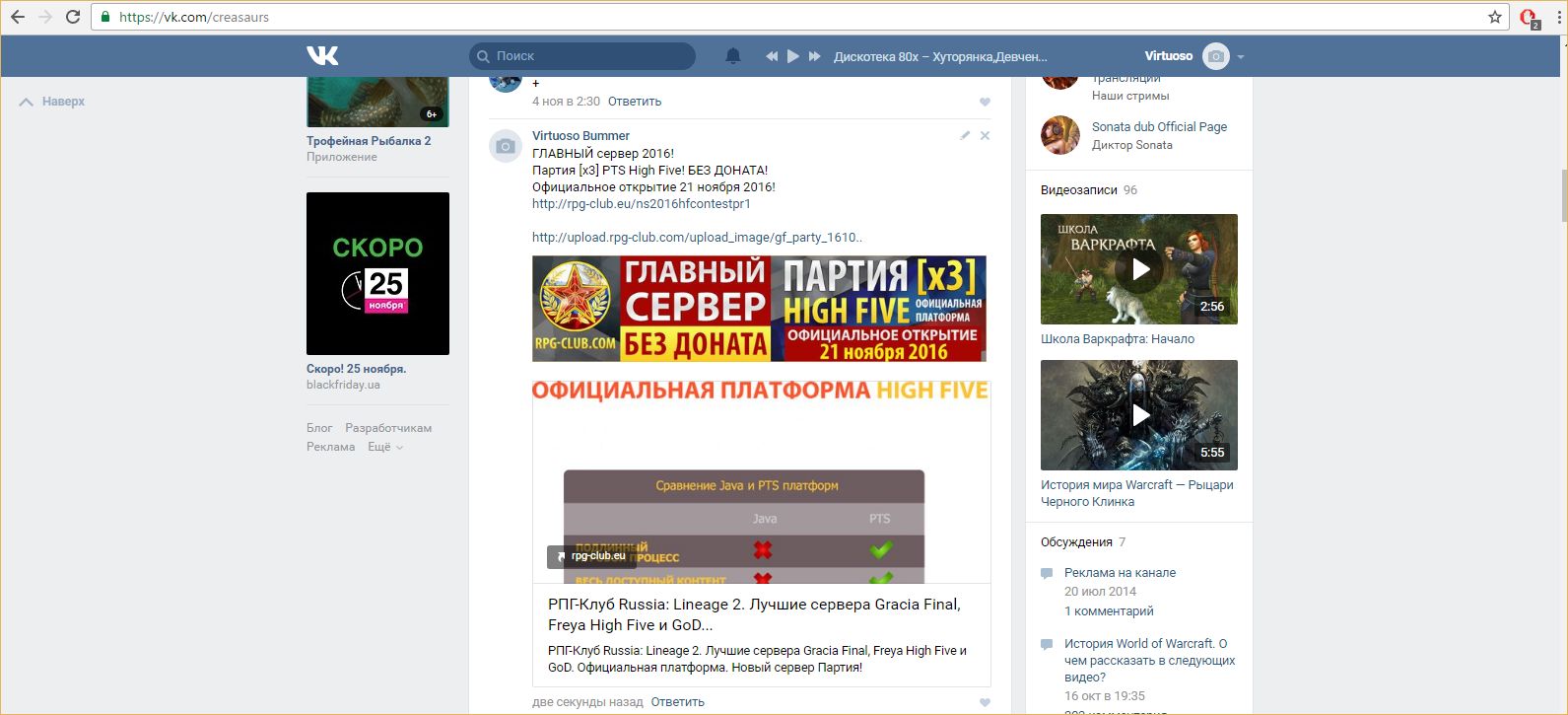Viewport: 1568px width, 715px height.
Task: Open the Трофейная Рыбалка 2 app thumbnail
Action: click(377, 102)
